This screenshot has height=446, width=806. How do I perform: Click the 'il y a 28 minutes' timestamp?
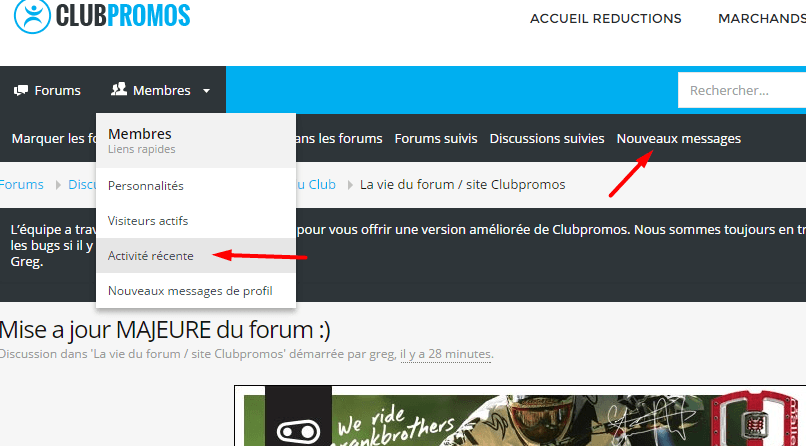click(x=445, y=354)
